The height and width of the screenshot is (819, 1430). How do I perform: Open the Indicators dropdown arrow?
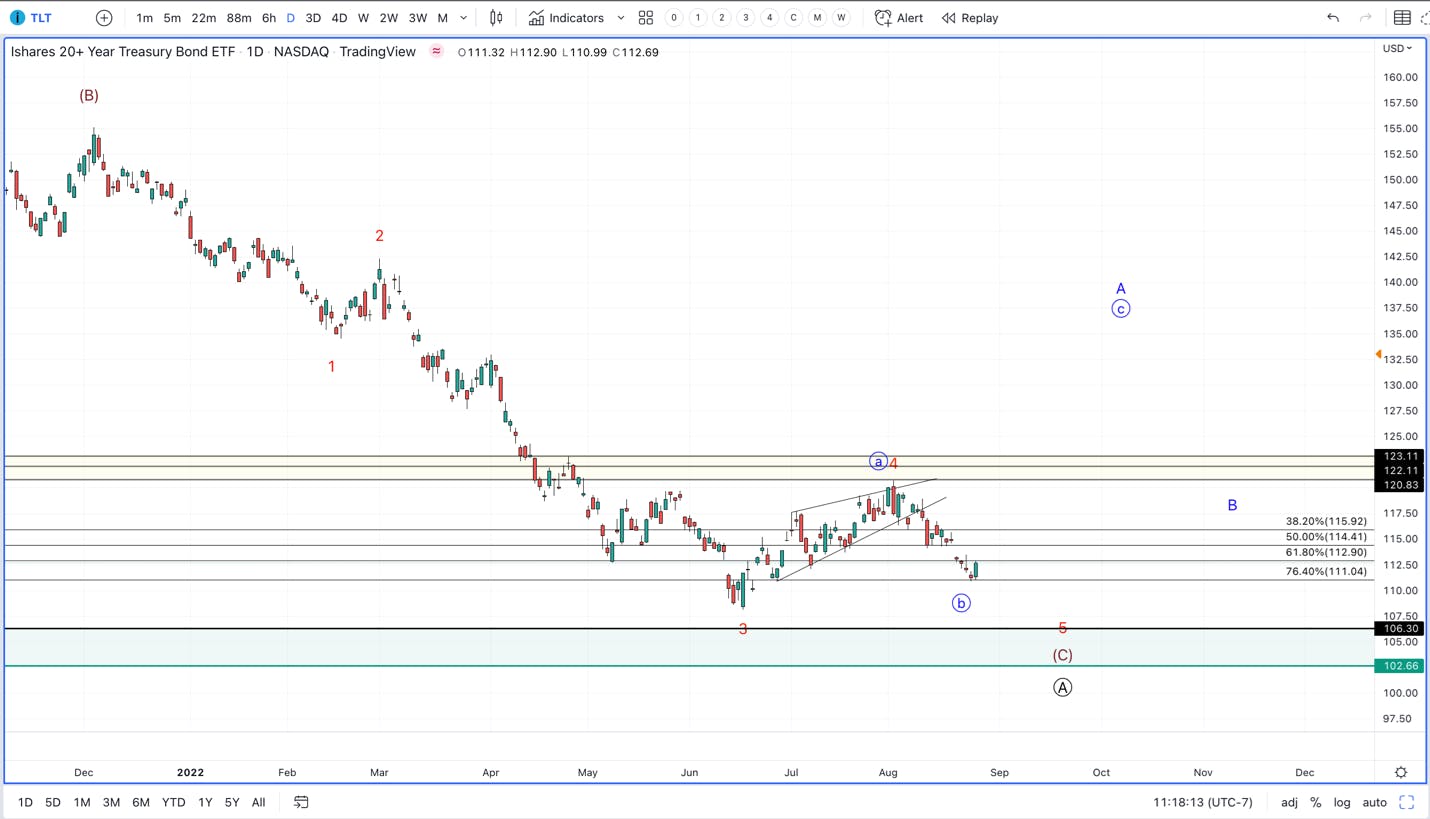(x=620, y=17)
